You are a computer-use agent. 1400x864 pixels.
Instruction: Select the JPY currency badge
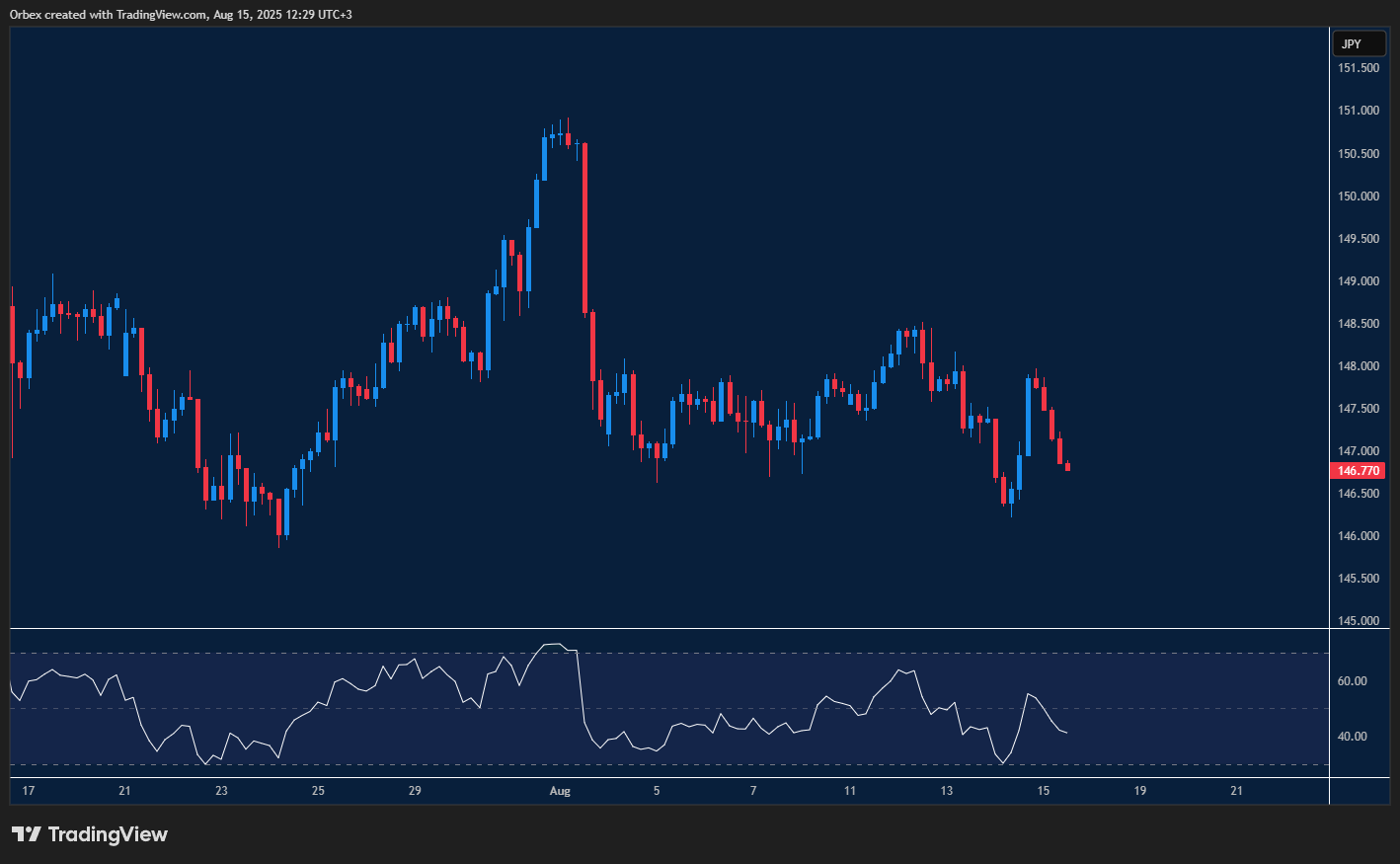click(x=1360, y=43)
